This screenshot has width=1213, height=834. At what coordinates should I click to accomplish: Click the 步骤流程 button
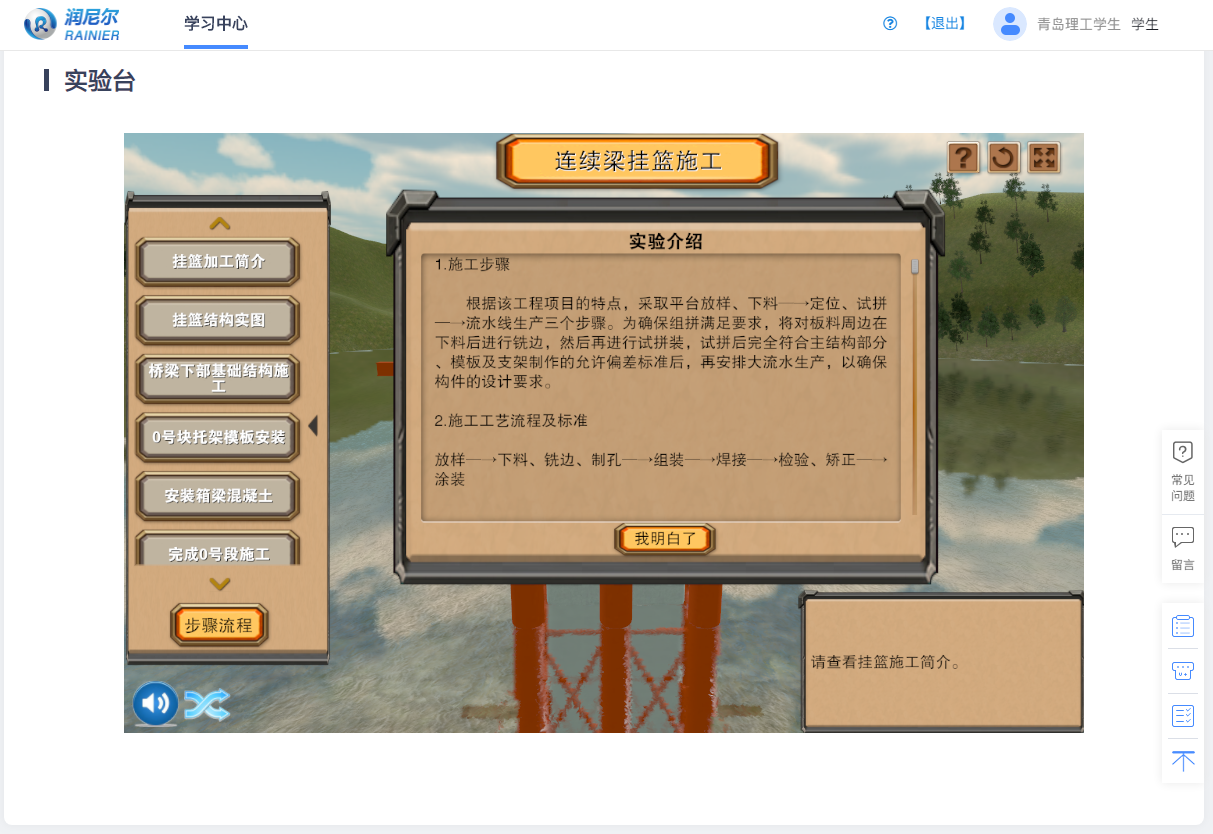click(x=219, y=625)
